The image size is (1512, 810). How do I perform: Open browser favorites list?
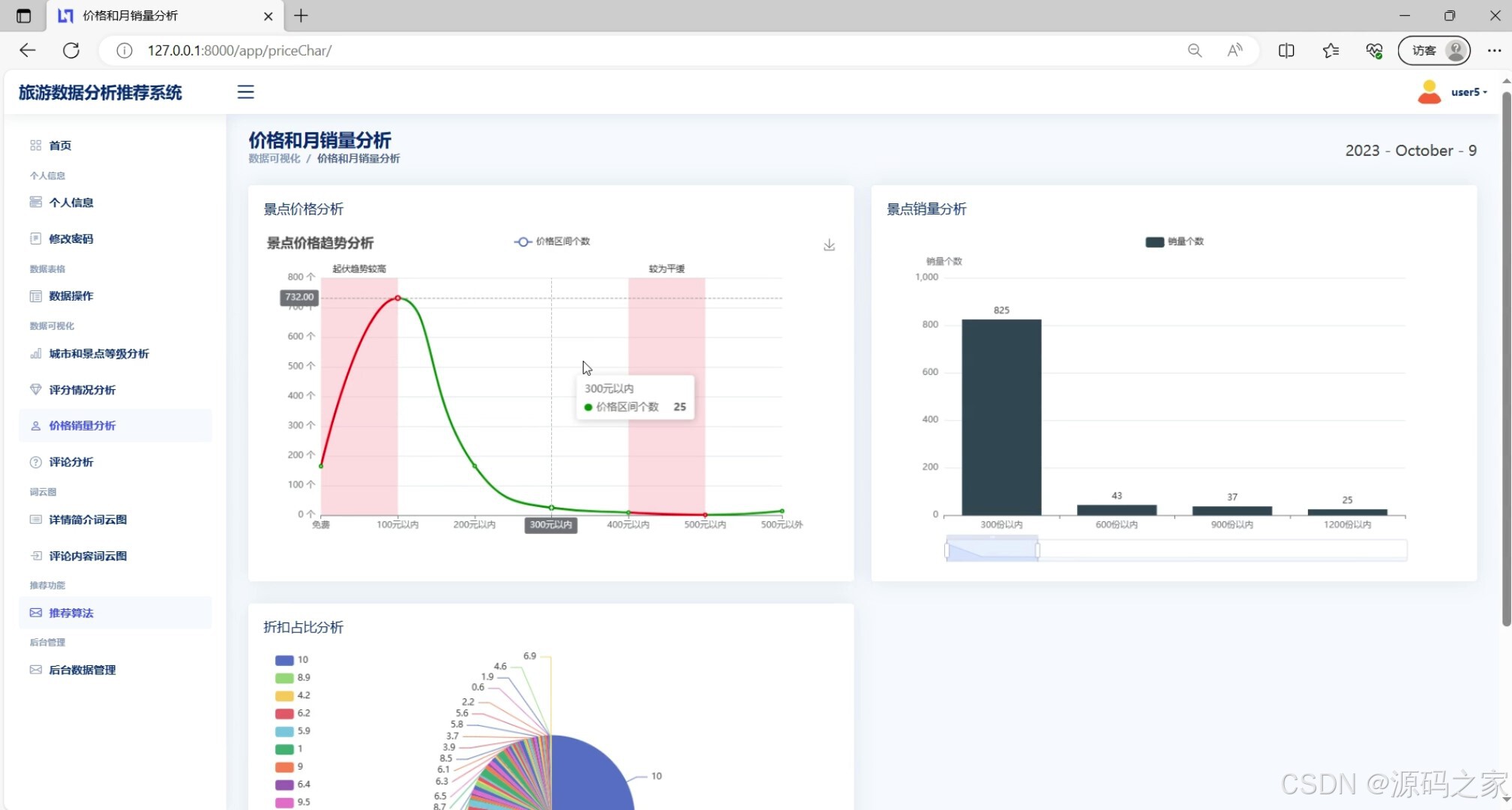click(1330, 50)
